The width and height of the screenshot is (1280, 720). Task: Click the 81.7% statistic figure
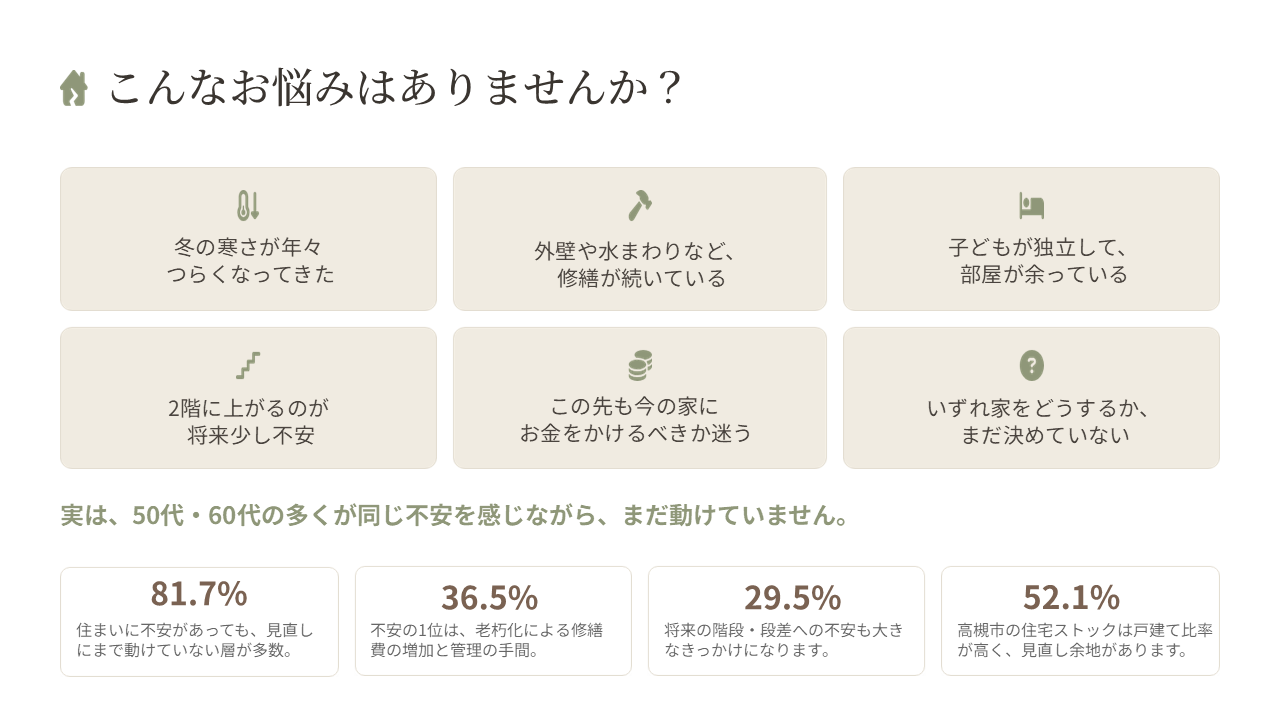point(199,594)
